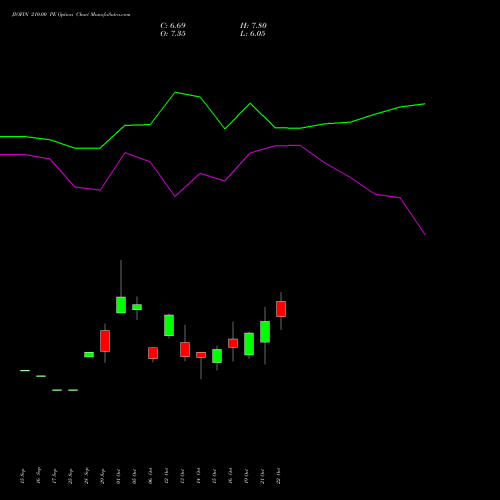Select the 29 Sep date label

(x=102, y=476)
